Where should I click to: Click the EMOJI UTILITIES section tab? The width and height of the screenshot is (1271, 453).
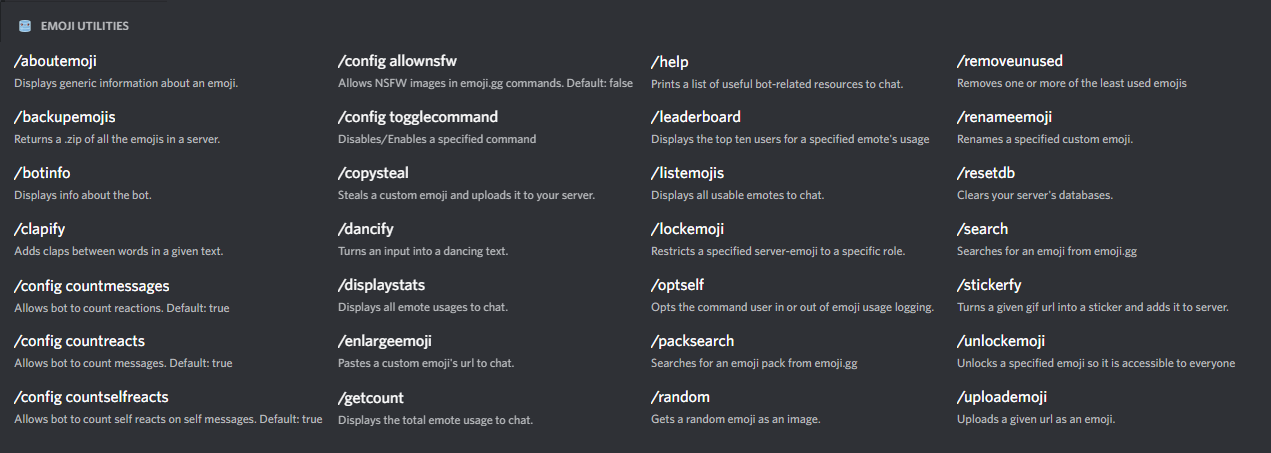click(84, 26)
